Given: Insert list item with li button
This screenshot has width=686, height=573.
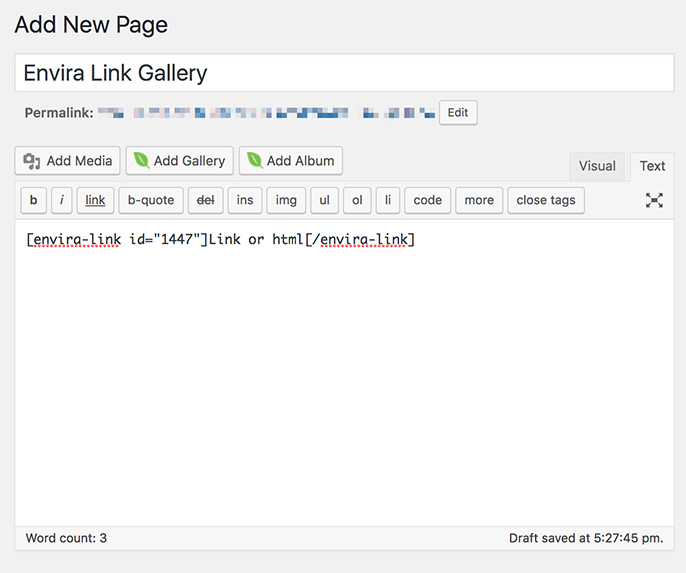Looking at the screenshot, I should 388,200.
